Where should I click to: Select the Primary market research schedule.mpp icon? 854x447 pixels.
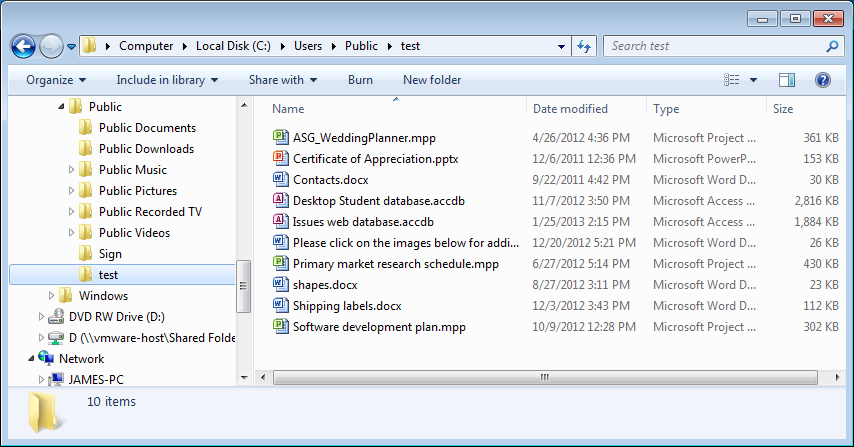pos(280,264)
